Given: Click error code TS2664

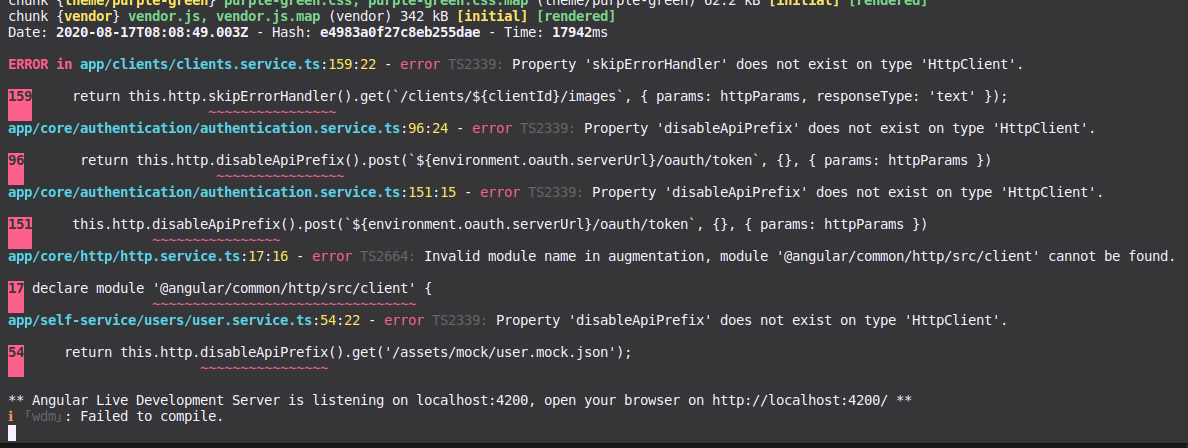Looking at the screenshot, I should coord(387,257).
